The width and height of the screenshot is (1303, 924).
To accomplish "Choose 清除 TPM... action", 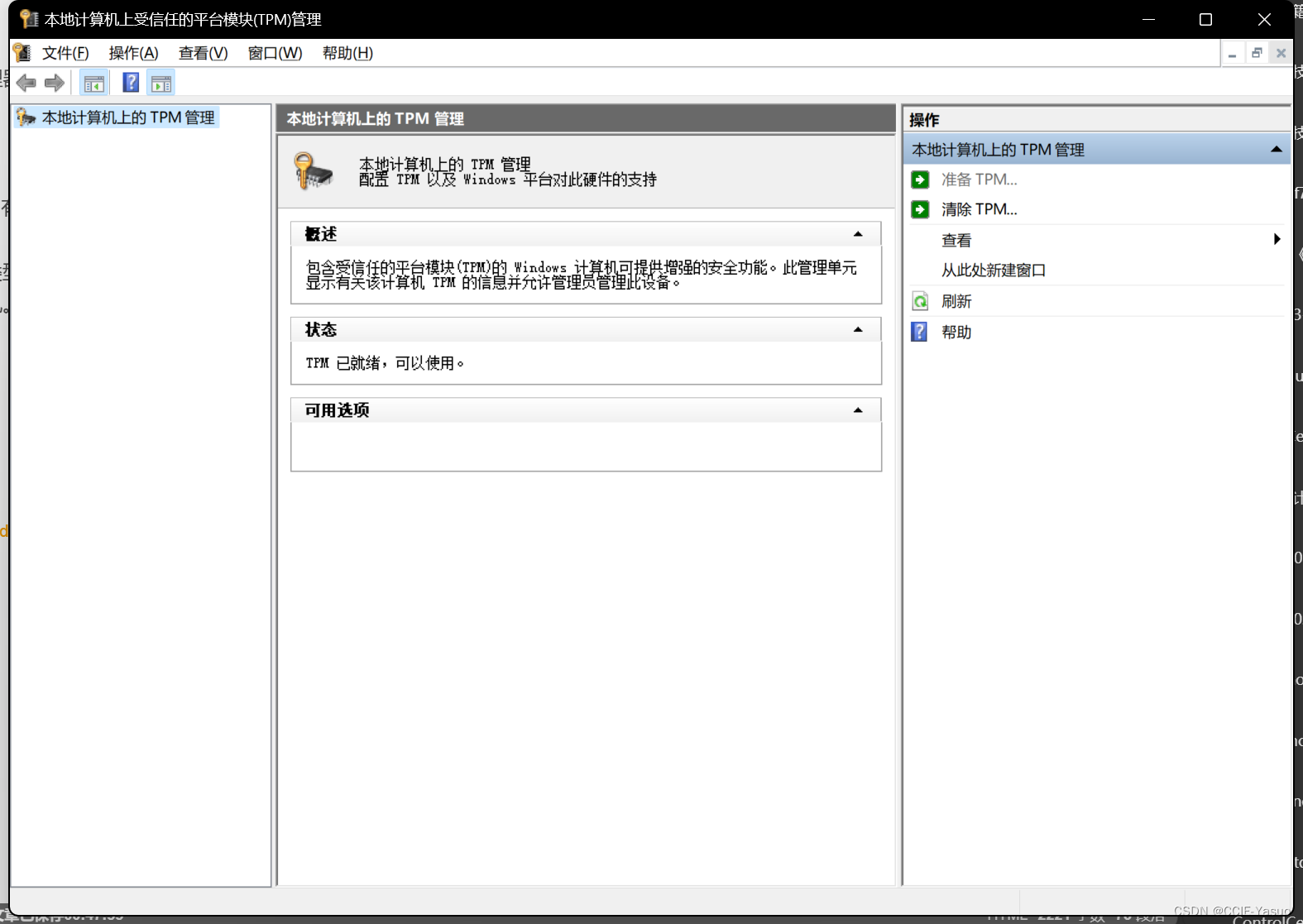I will click(x=979, y=209).
